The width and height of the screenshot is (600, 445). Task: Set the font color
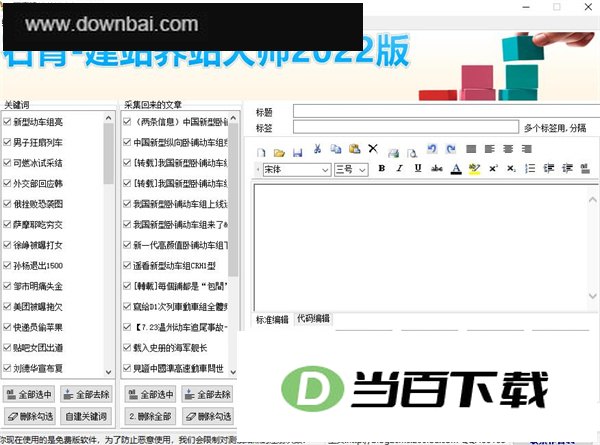click(456, 169)
